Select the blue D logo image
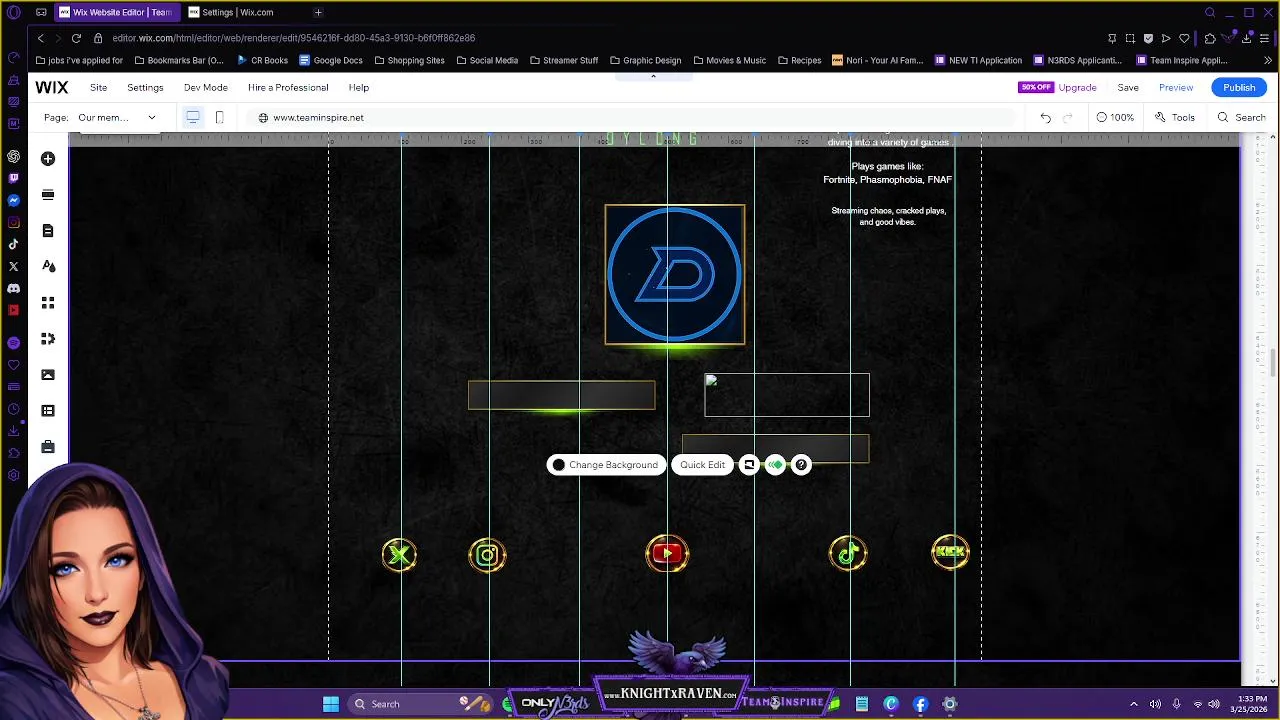This screenshot has height=720, width=1280. pos(675,275)
